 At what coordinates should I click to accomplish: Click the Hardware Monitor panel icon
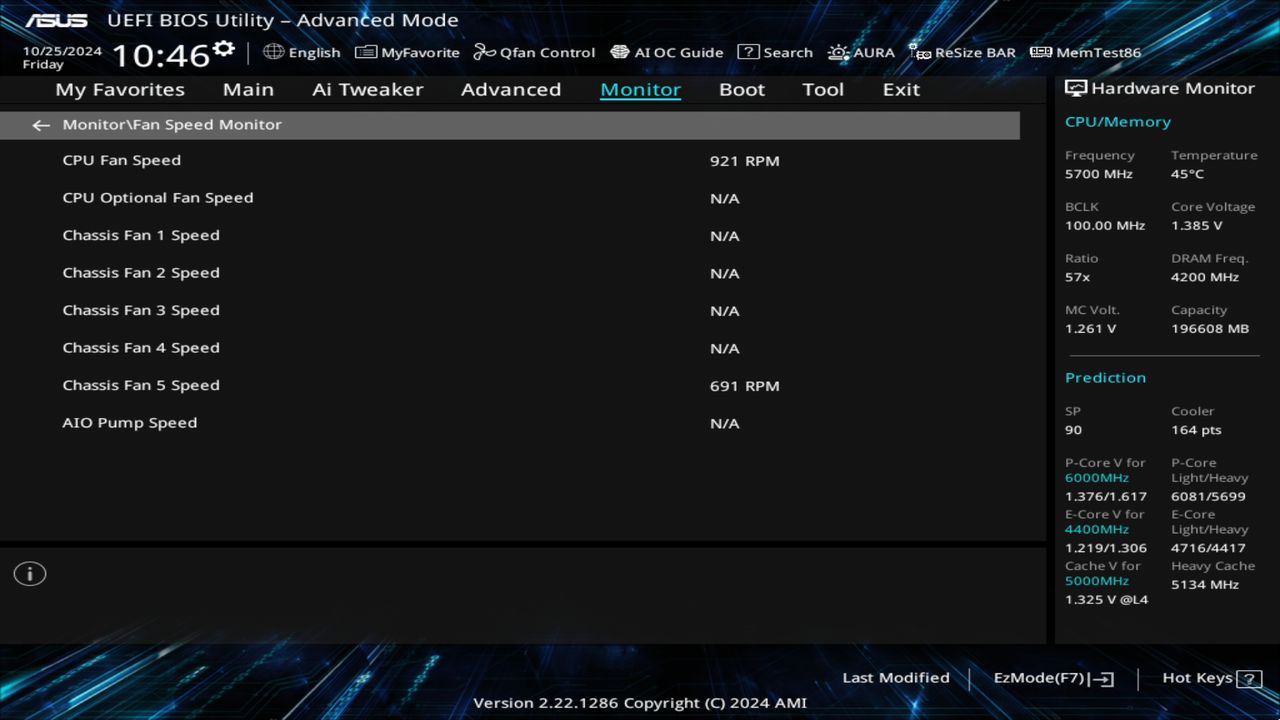(1076, 88)
